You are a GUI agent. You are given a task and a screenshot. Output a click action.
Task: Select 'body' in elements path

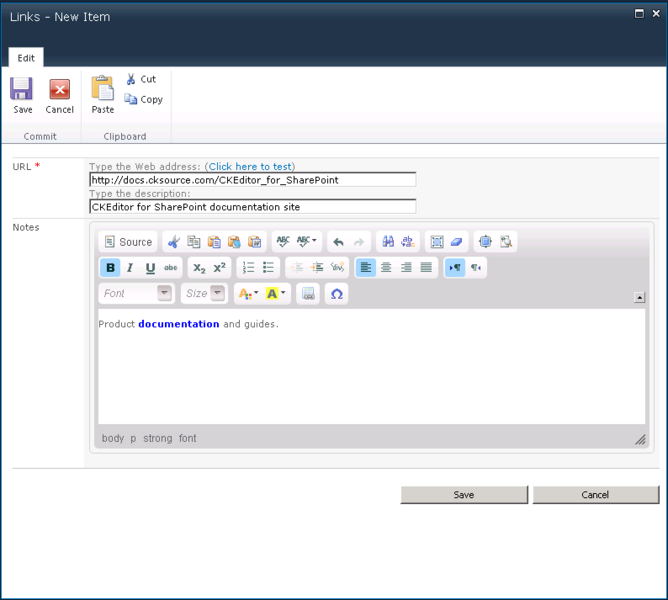point(113,438)
